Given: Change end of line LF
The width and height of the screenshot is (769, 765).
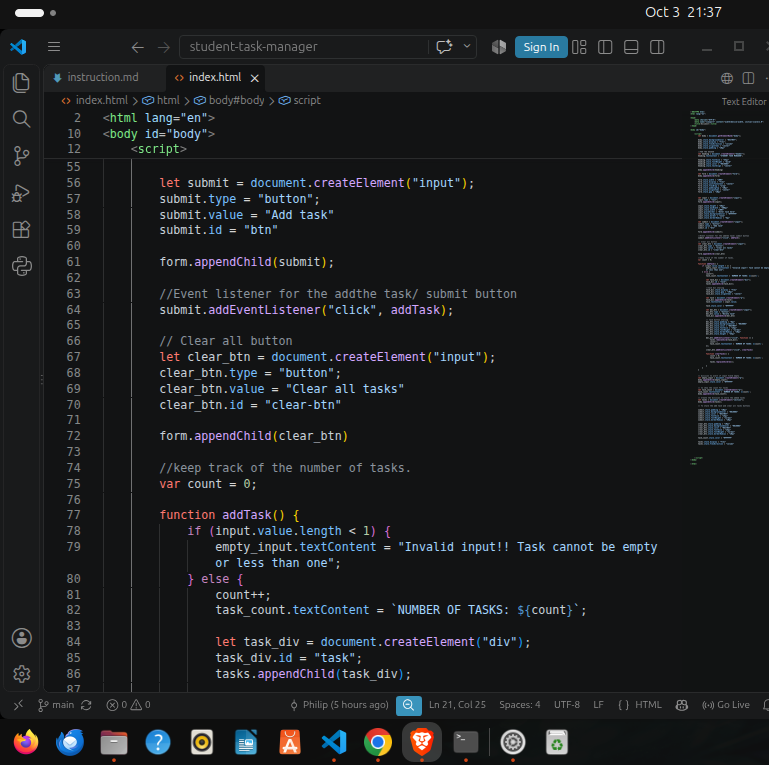Looking at the screenshot, I should click(598, 705).
